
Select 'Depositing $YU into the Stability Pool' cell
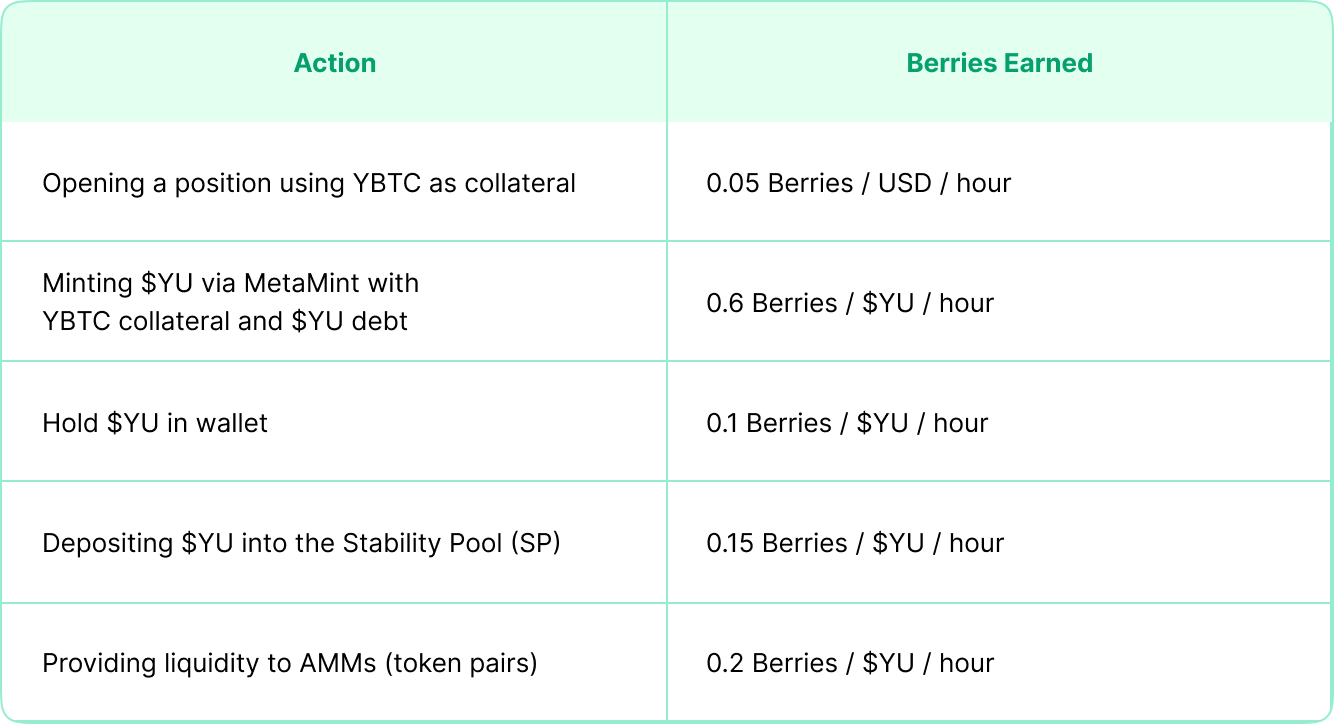[x=334, y=542]
